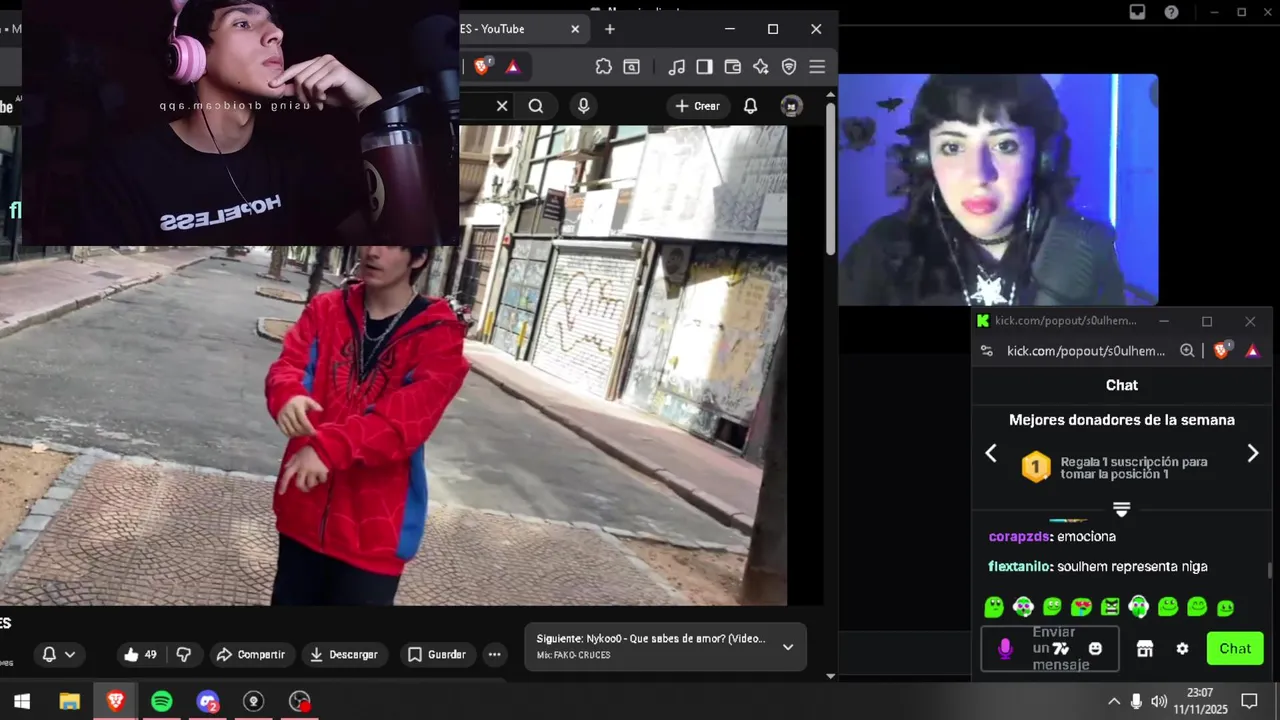Insert the first green emote

994,607
